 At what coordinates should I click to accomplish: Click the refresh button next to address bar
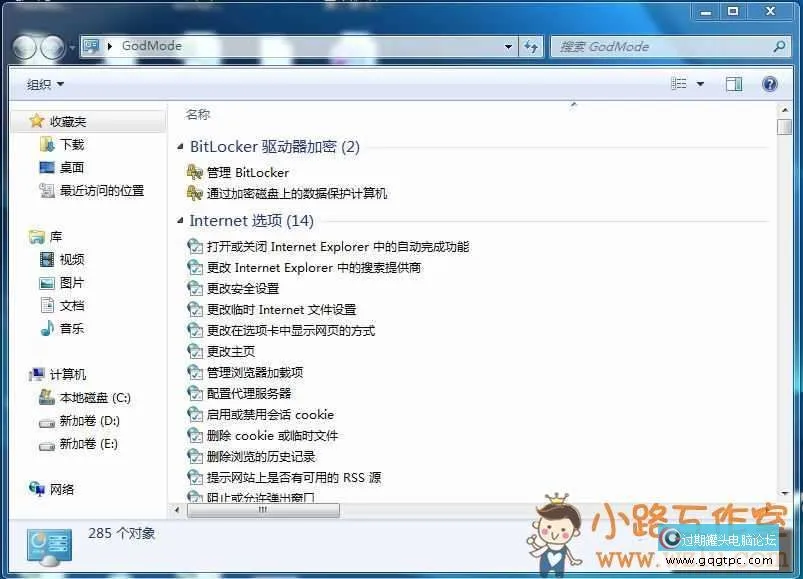click(x=531, y=46)
